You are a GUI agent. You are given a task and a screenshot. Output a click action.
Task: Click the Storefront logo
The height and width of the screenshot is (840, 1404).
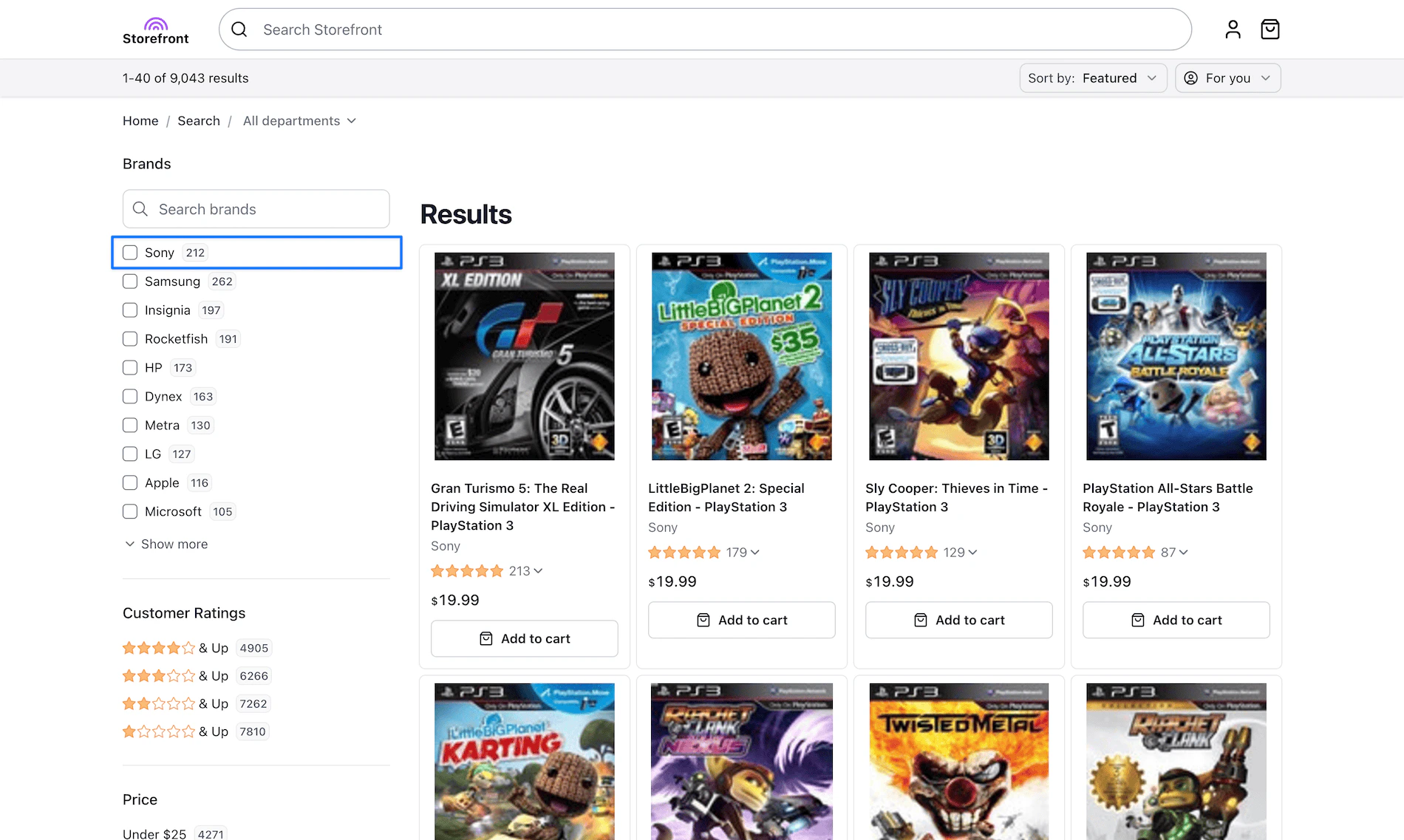[x=155, y=29]
